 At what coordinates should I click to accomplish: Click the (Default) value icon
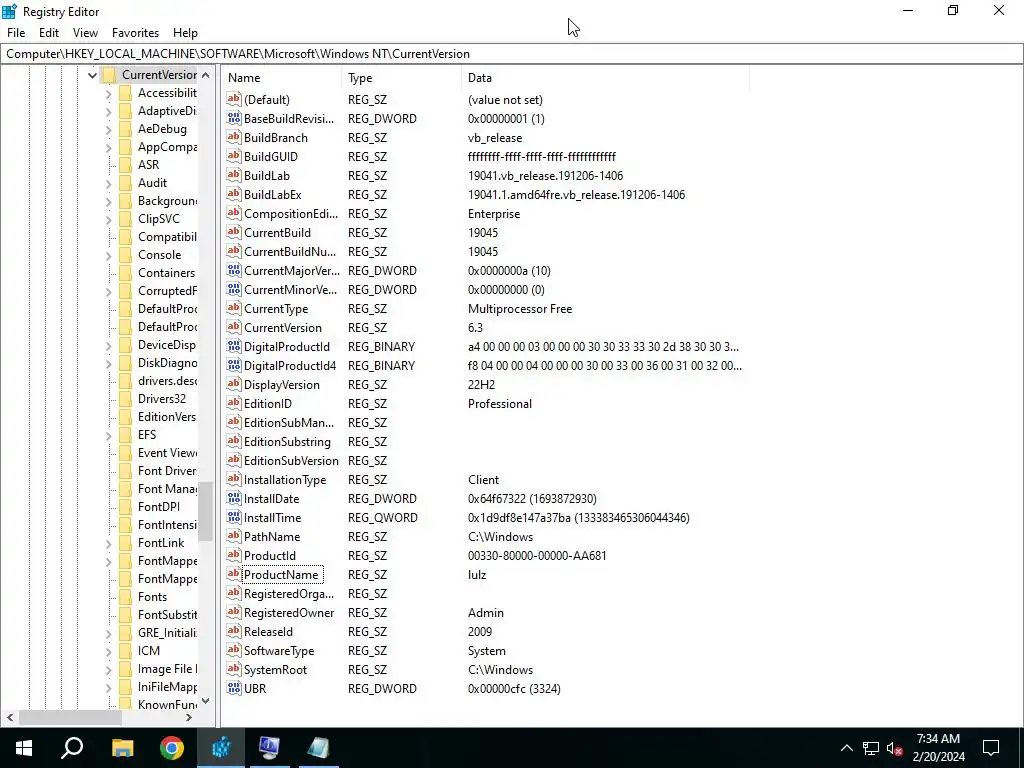pos(234,99)
